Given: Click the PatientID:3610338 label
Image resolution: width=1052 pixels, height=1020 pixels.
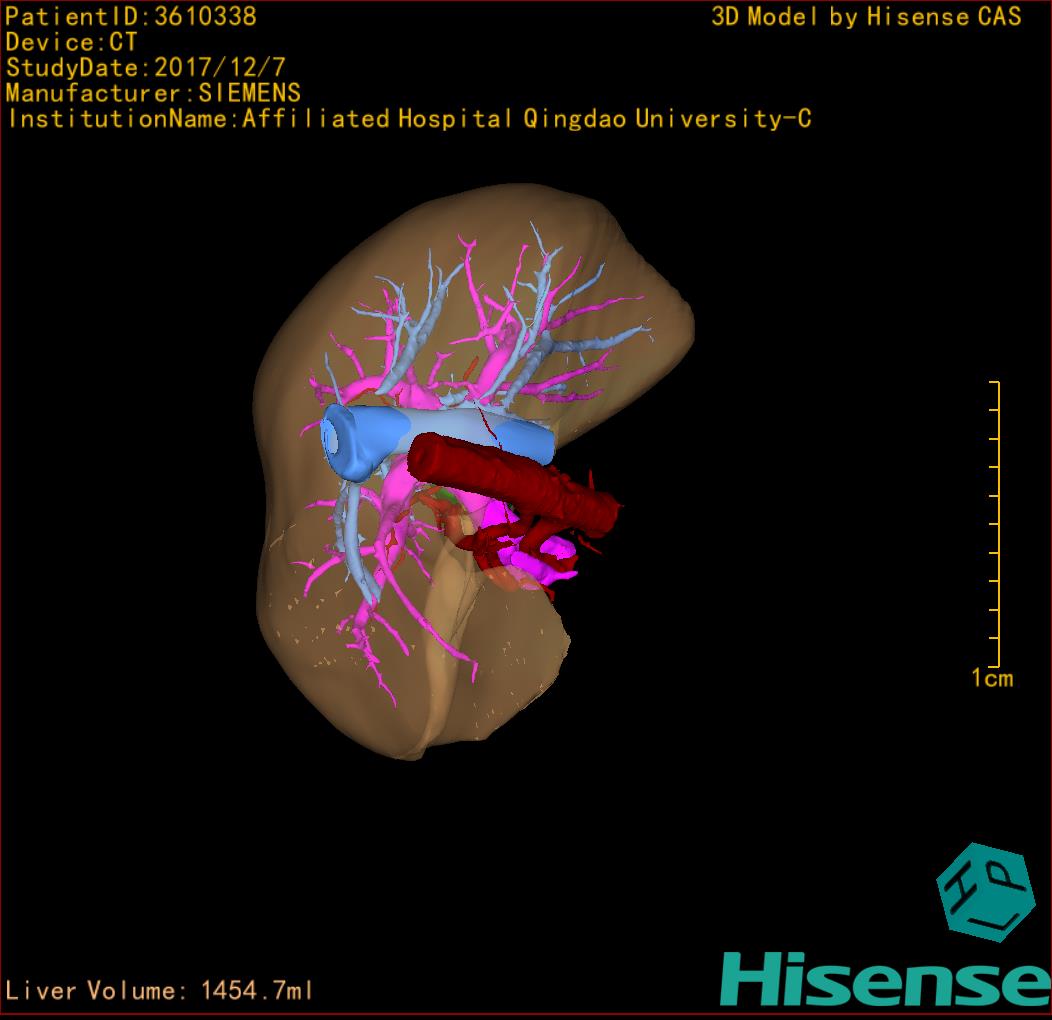Looking at the screenshot, I should tap(131, 17).
